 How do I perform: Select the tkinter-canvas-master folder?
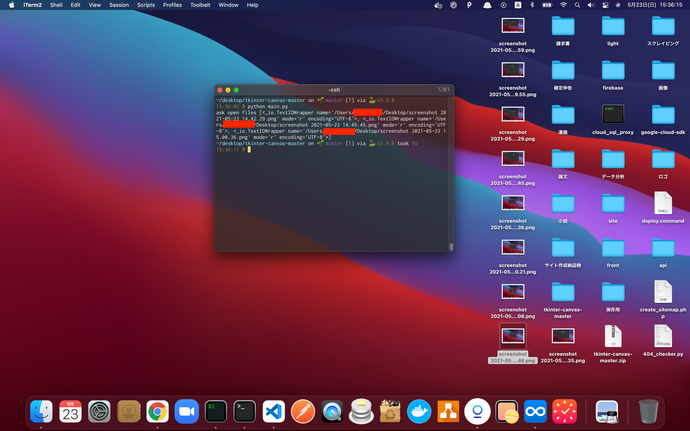point(563,300)
